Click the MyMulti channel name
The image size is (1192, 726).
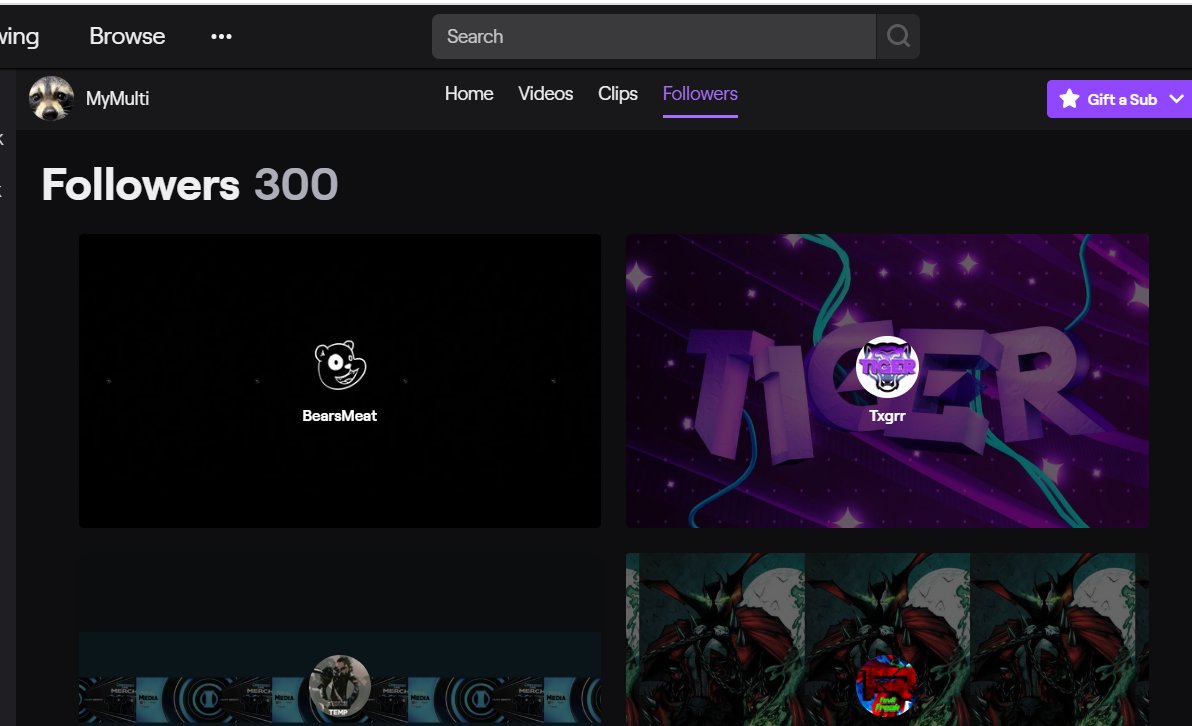pyautogui.click(x=117, y=99)
